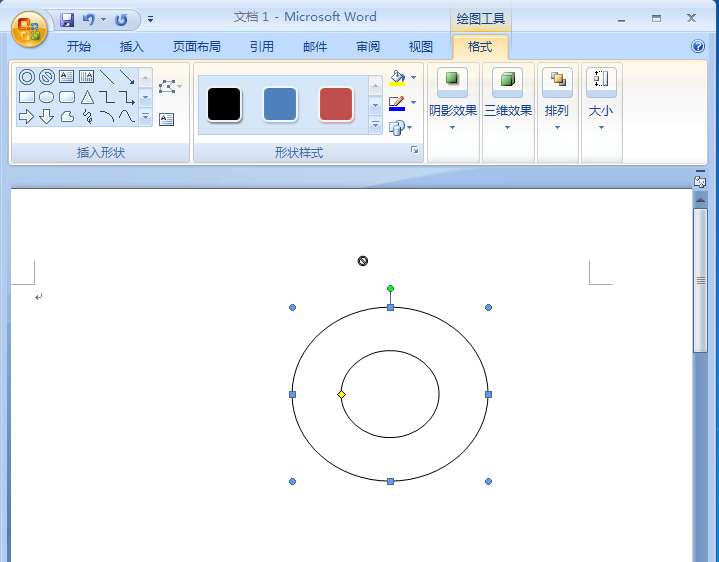Select the isosceles triangle shape
The width and height of the screenshot is (719, 562).
(87, 97)
